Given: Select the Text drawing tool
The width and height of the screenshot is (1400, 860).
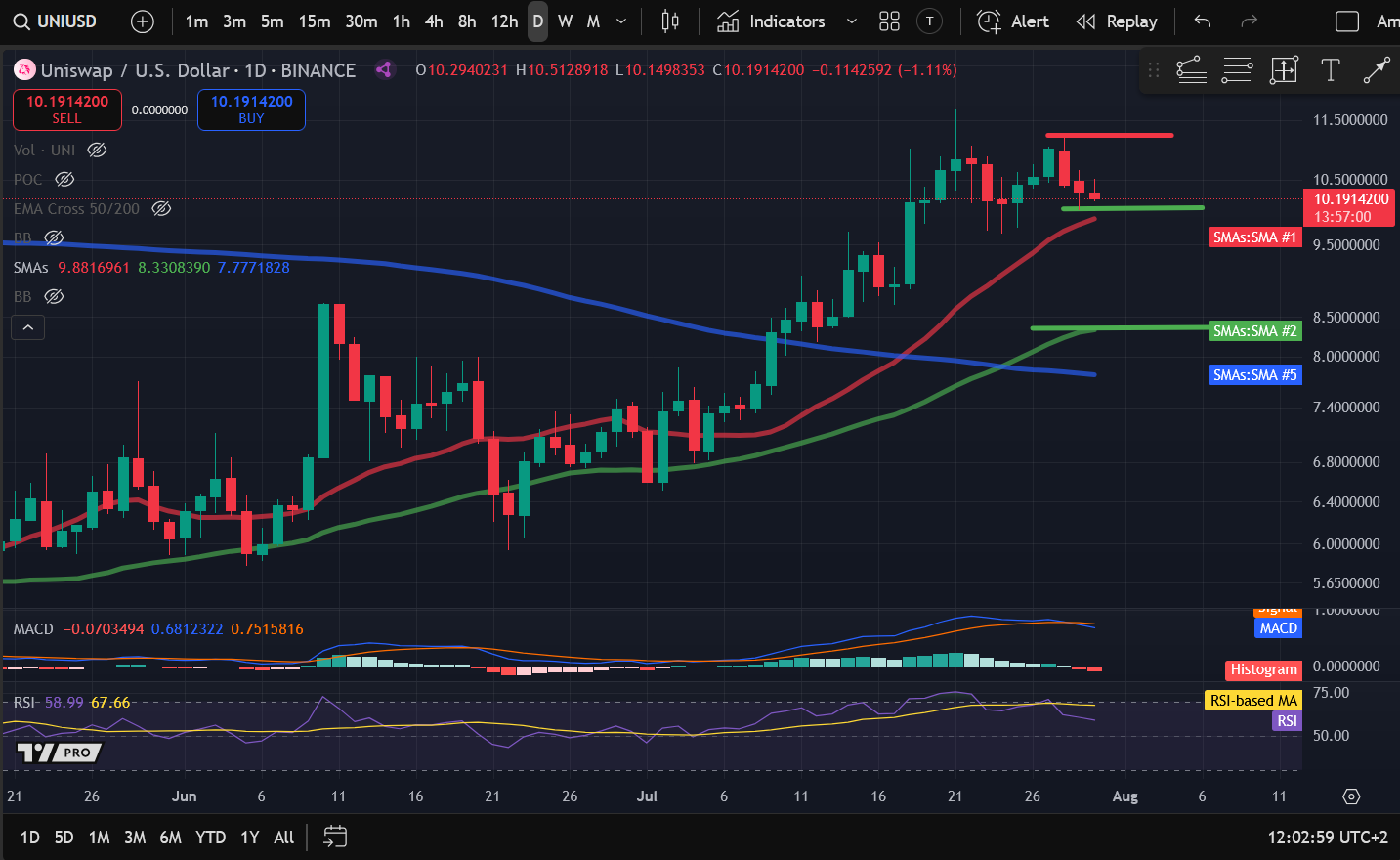Looking at the screenshot, I should click(1330, 70).
